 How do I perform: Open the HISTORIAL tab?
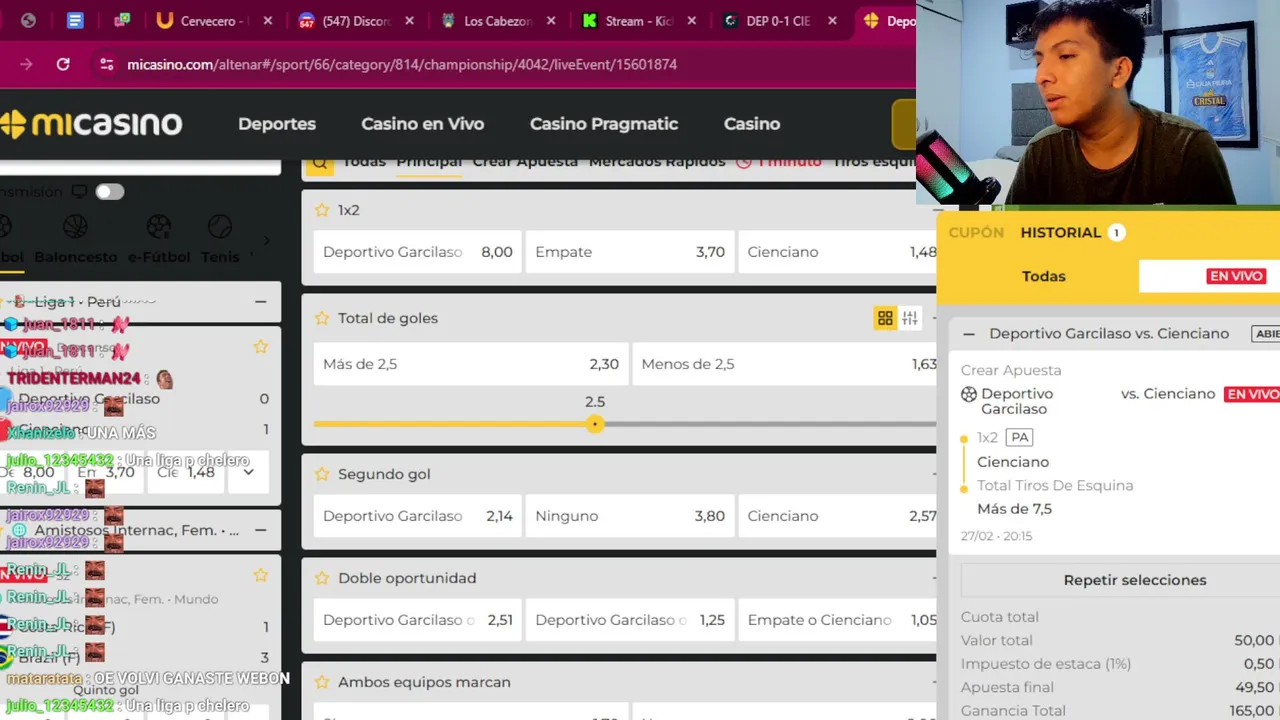(x=1061, y=232)
